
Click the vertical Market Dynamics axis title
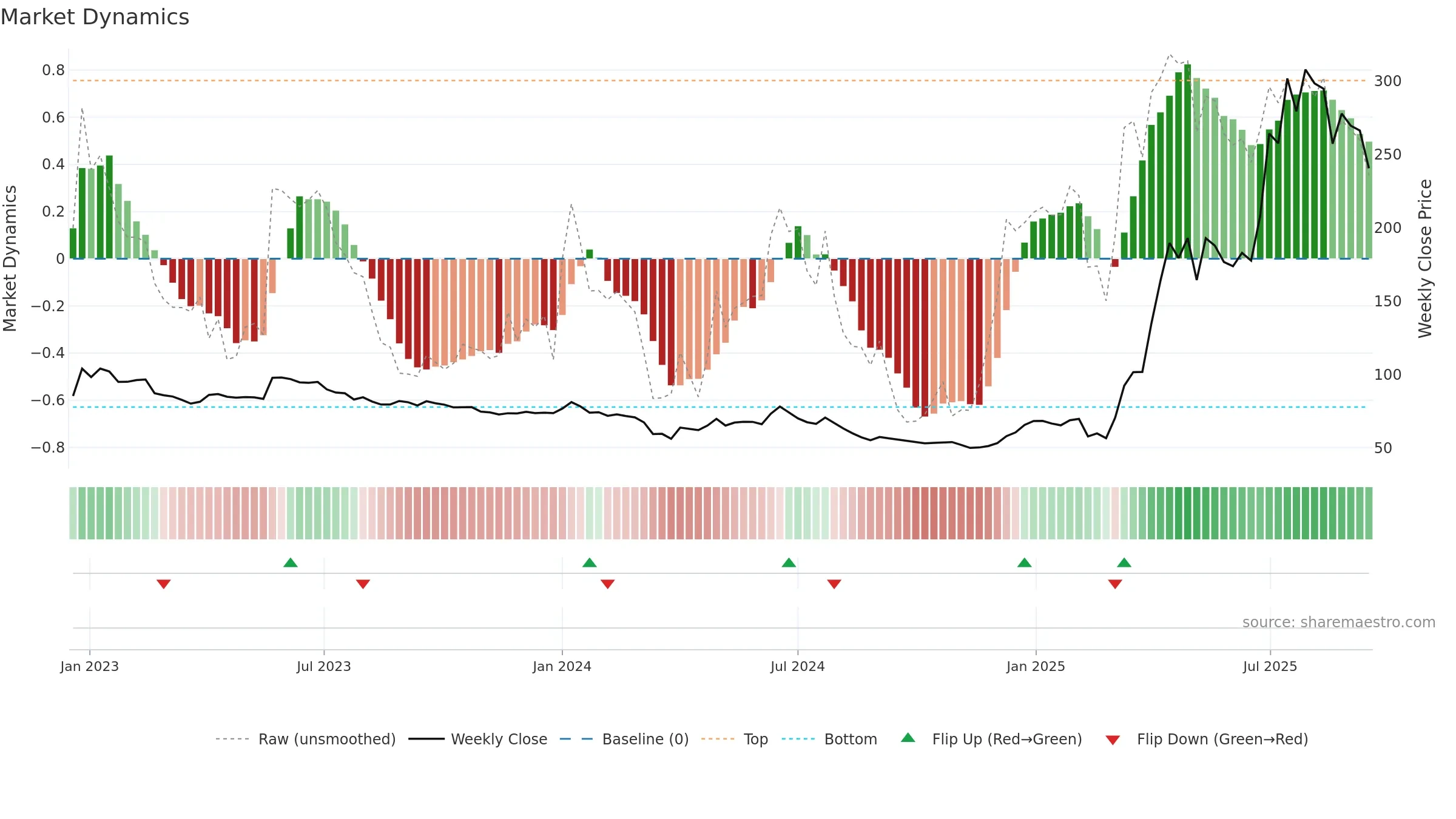pos(10,258)
